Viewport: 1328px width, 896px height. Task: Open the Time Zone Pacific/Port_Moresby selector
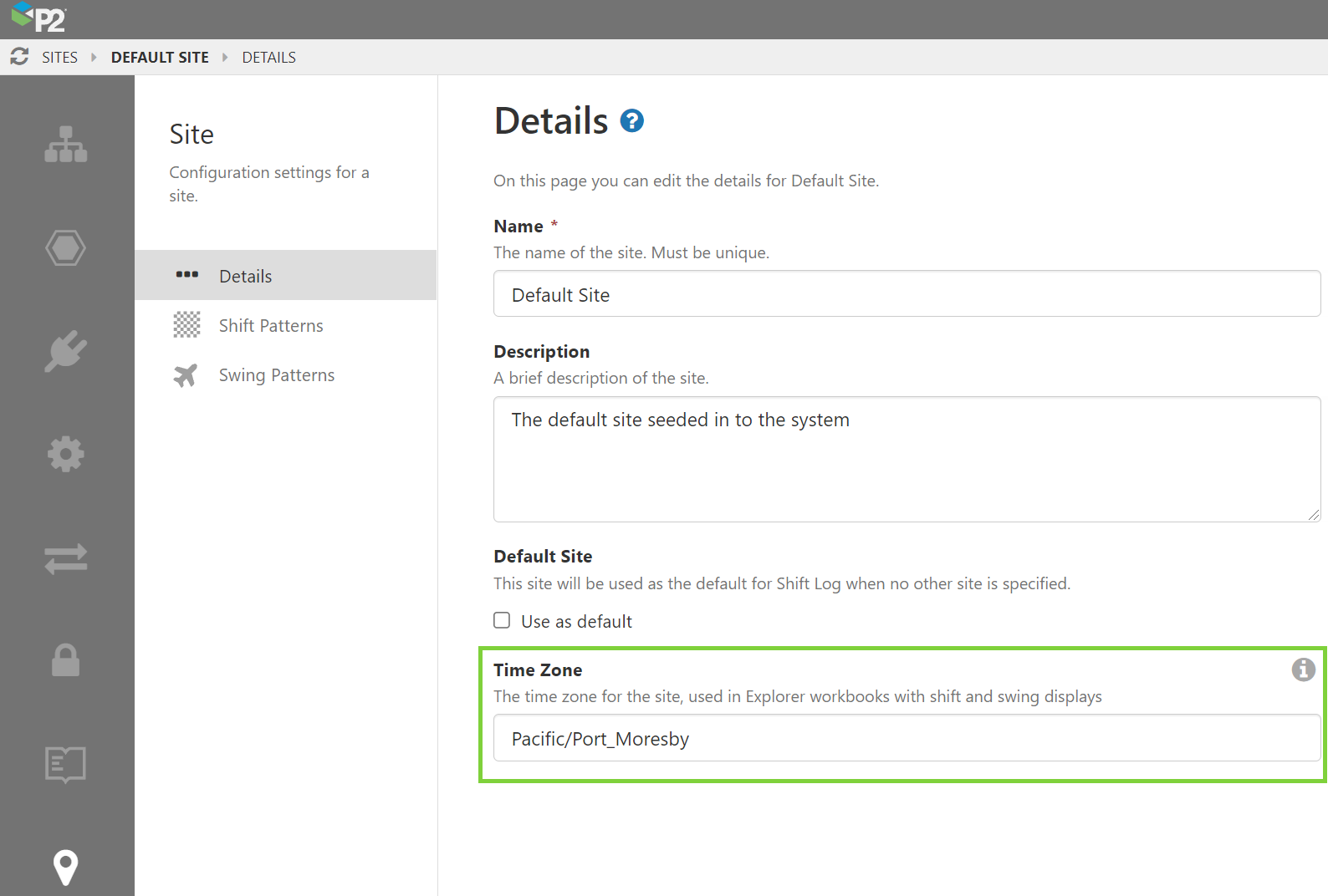point(907,738)
